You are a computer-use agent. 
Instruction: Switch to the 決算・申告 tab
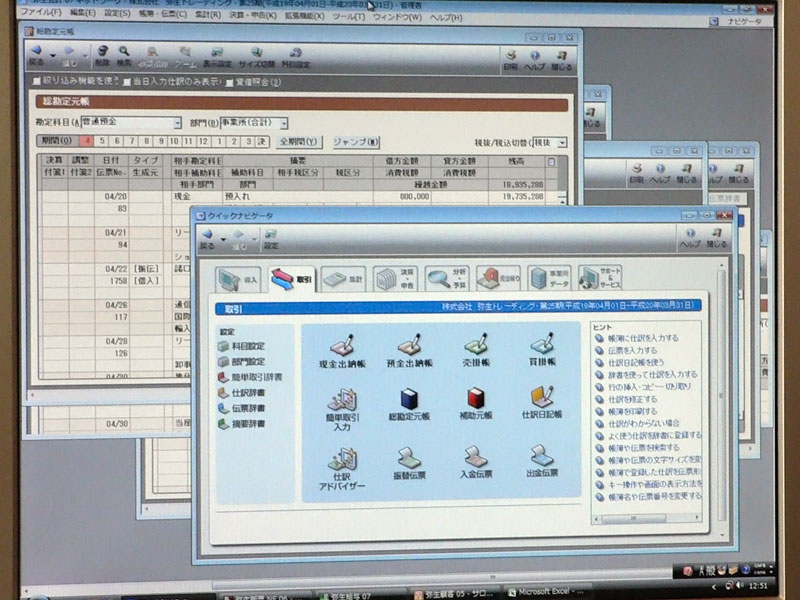click(395, 279)
